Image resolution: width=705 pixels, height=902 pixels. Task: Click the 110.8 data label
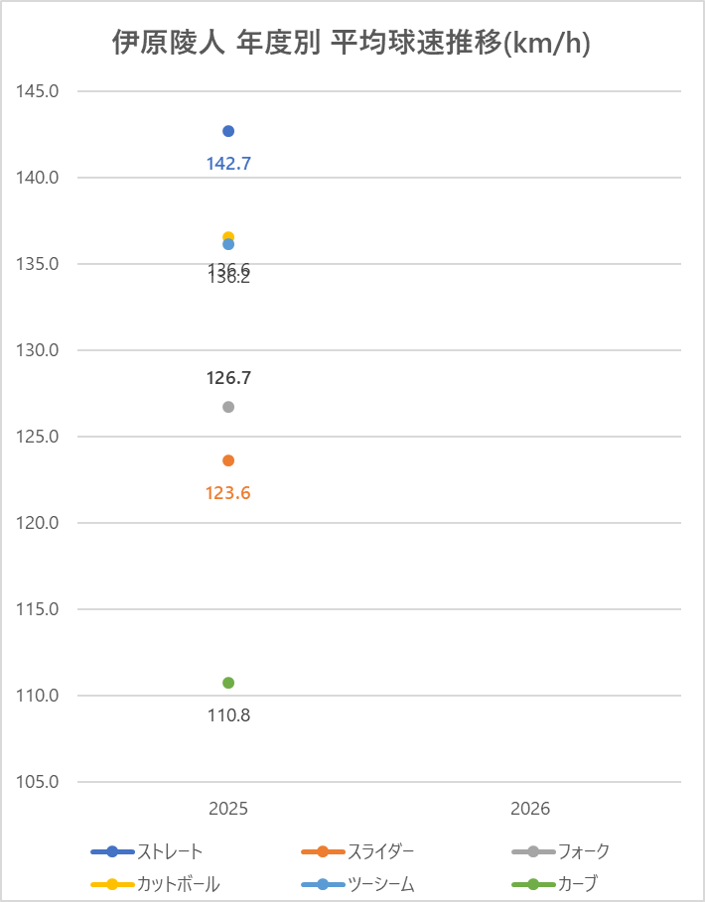pyautogui.click(x=229, y=716)
